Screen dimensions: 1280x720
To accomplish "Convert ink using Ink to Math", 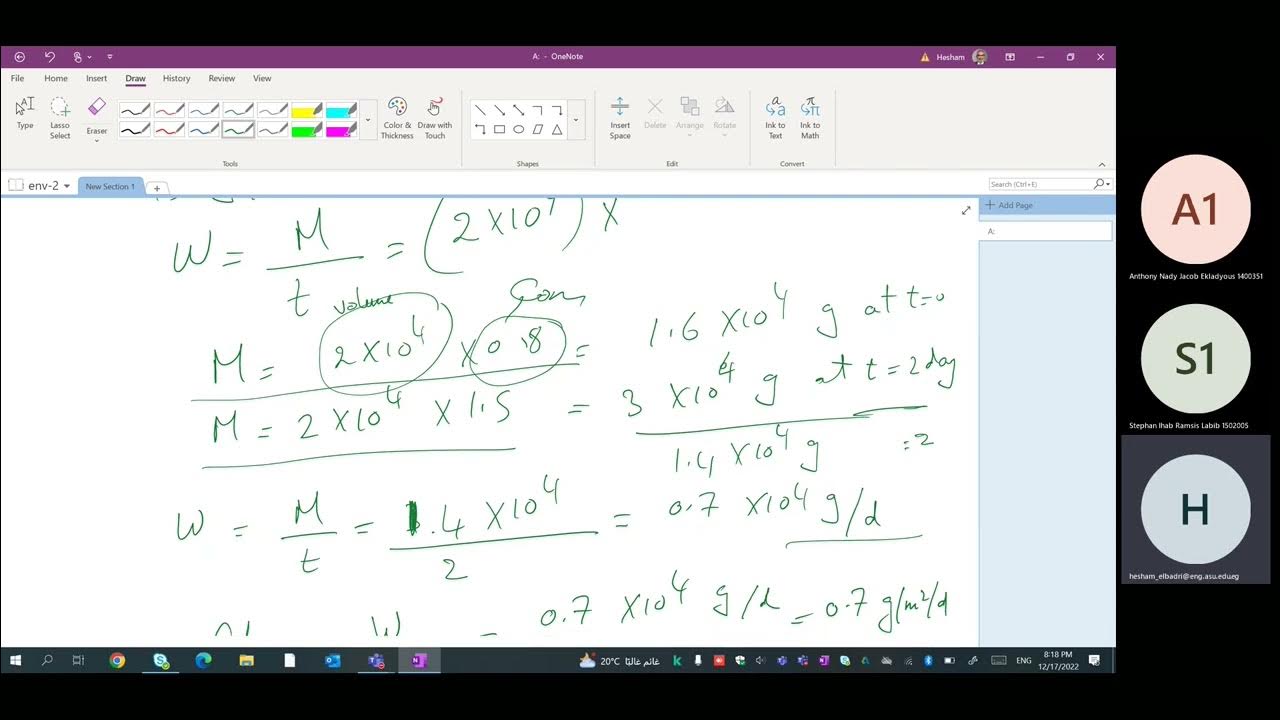I will 810,118.
